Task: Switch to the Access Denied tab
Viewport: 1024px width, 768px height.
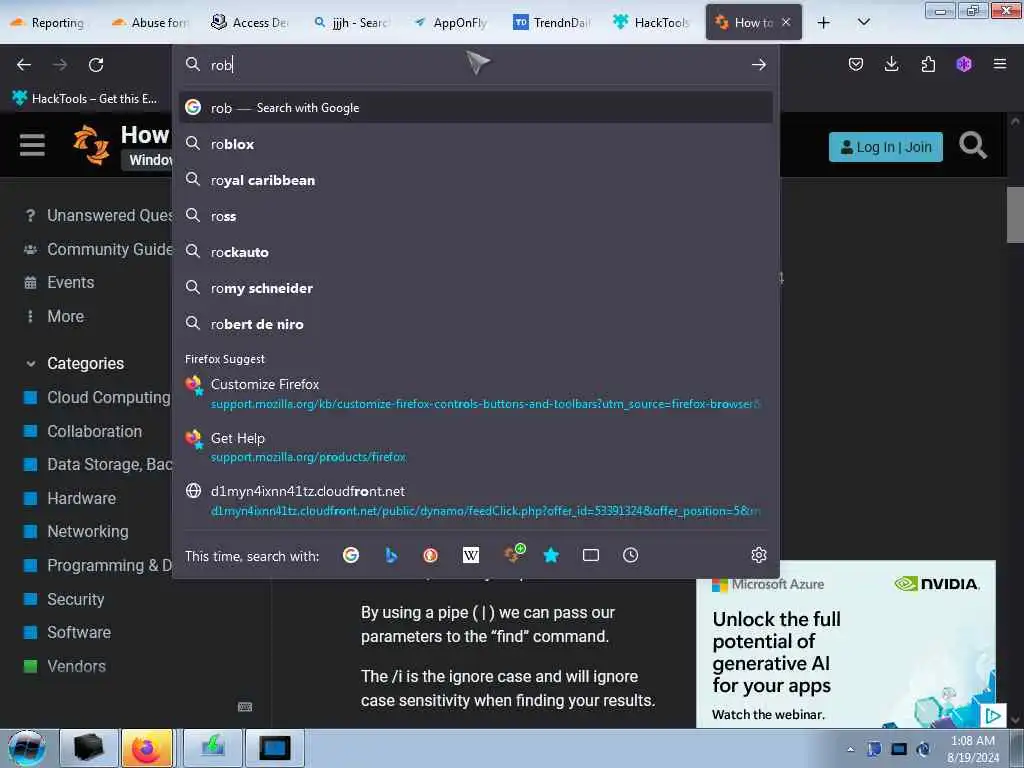Action: pyautogui.click(x=249, y=23)
